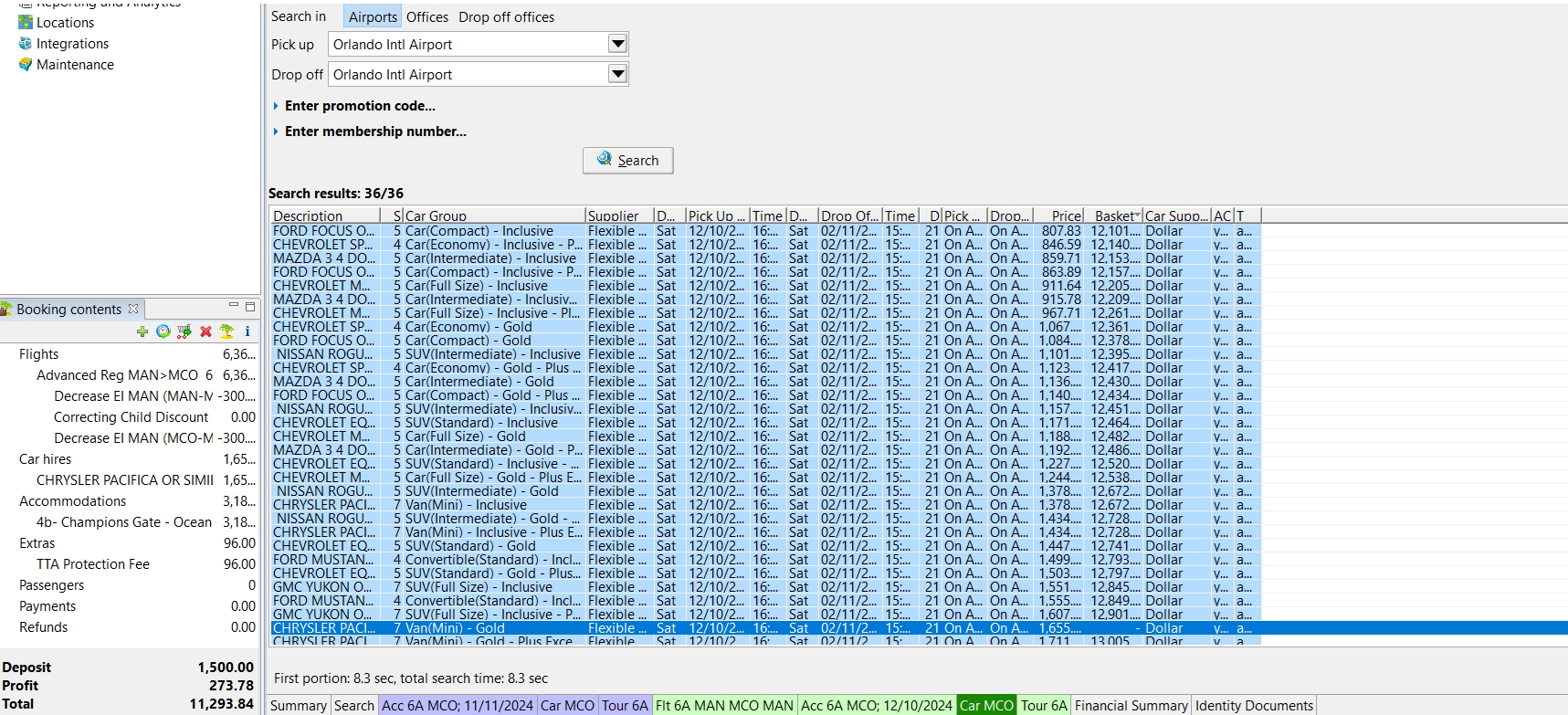Viewport: 1568px width, 715px height.
Task: Click the Search button
Action: point(628,161)
